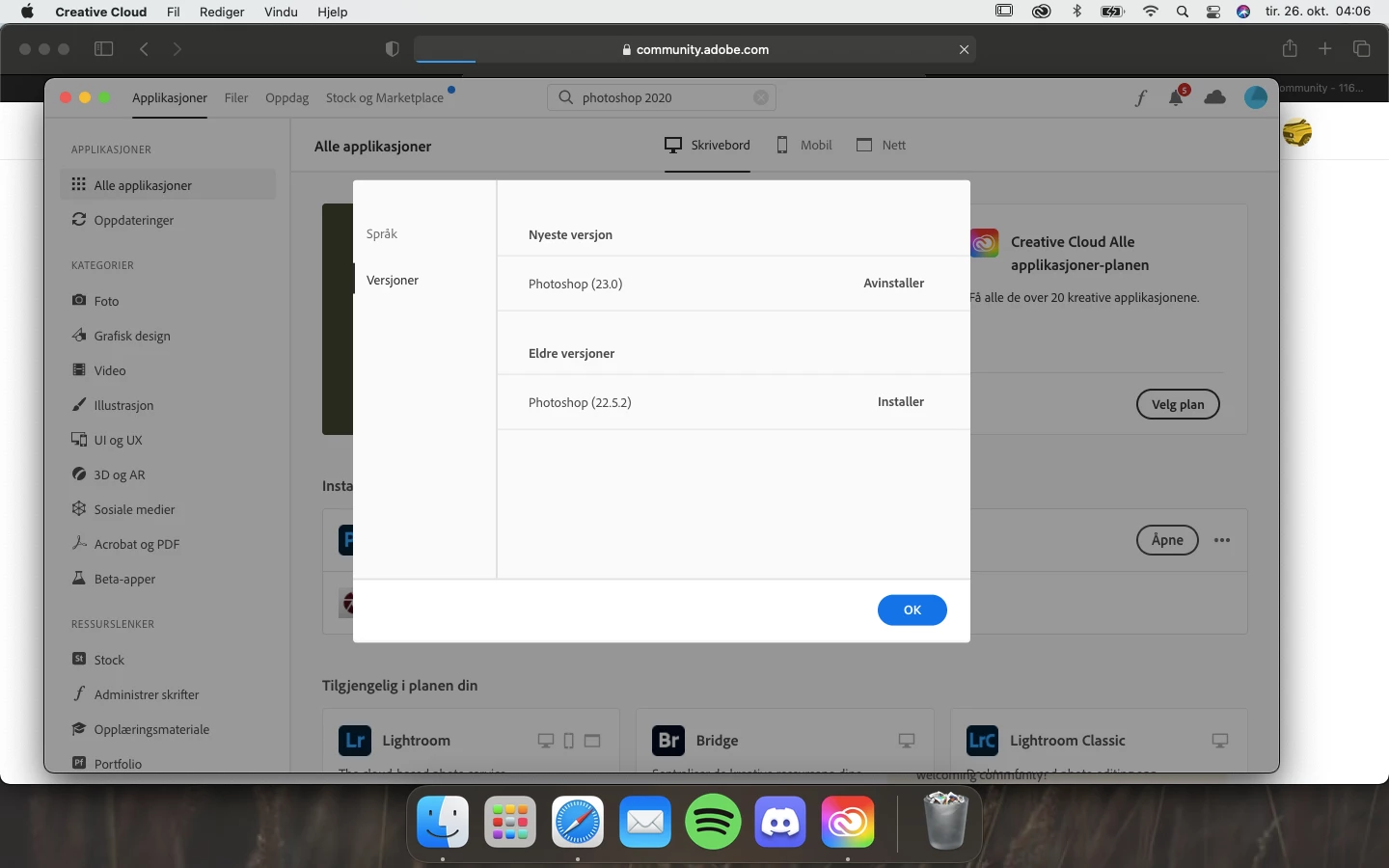Open the Finder icon in the Dock

coord(443,823)
